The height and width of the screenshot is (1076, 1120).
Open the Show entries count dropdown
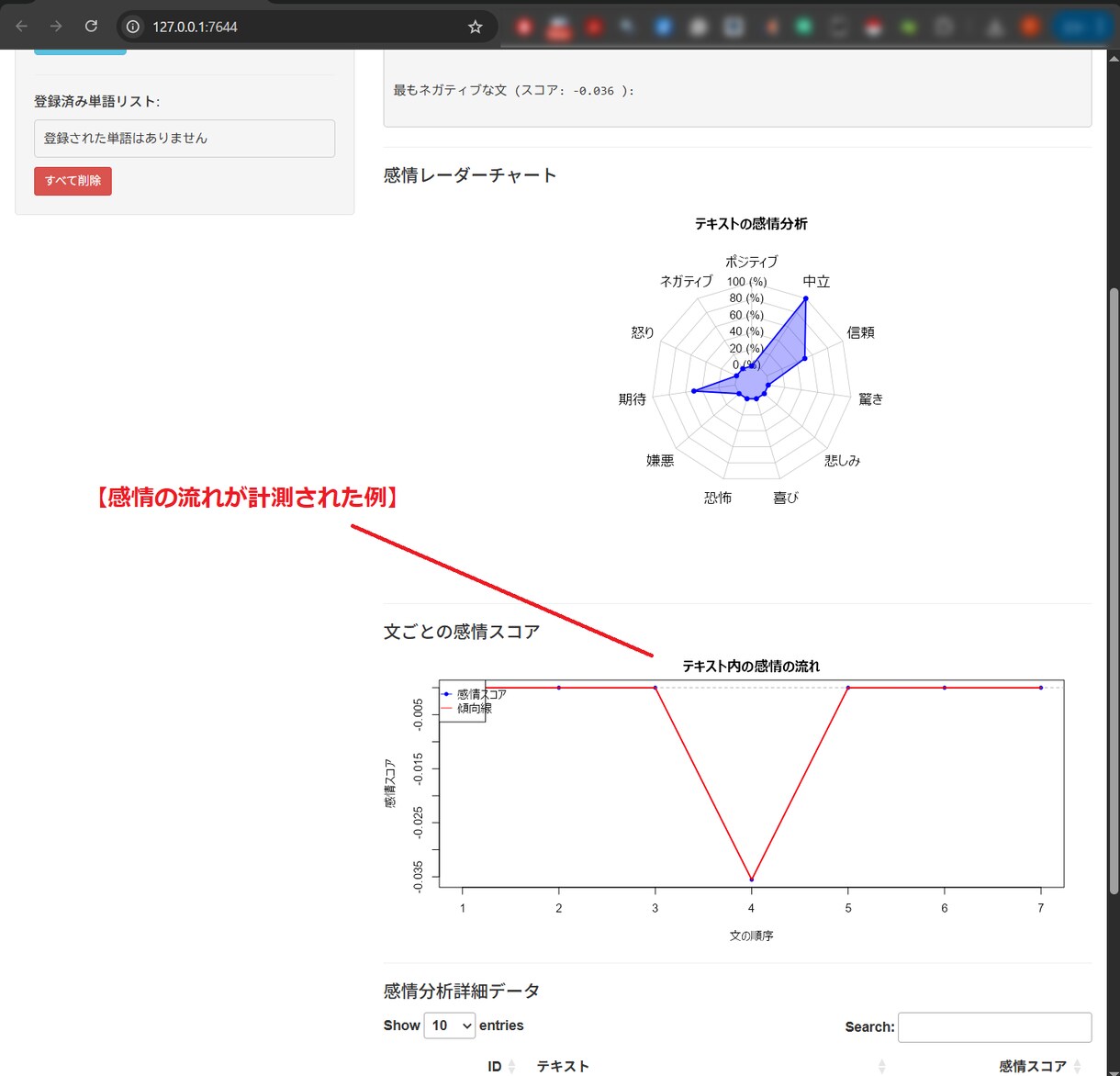tap(450, 1026)
